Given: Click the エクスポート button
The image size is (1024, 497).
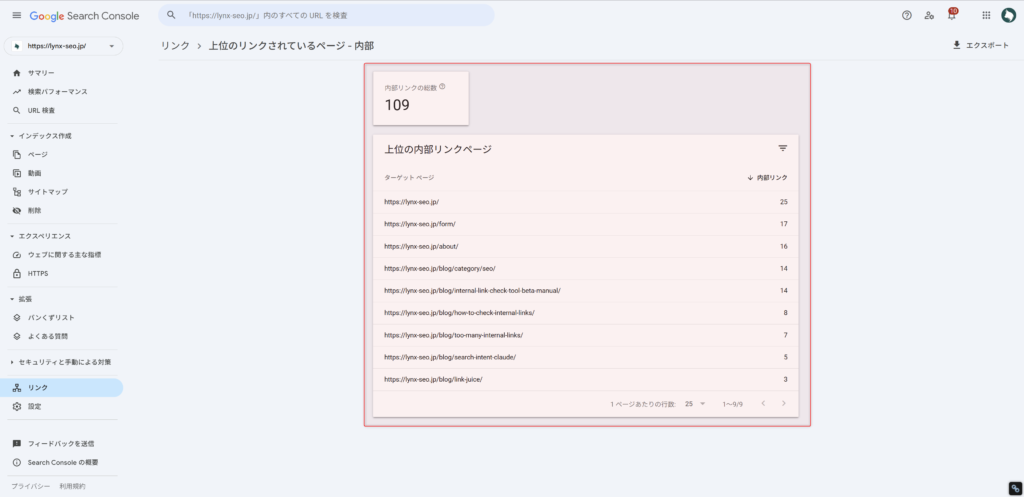Looking at the screenshot, I should coord(980,46).
